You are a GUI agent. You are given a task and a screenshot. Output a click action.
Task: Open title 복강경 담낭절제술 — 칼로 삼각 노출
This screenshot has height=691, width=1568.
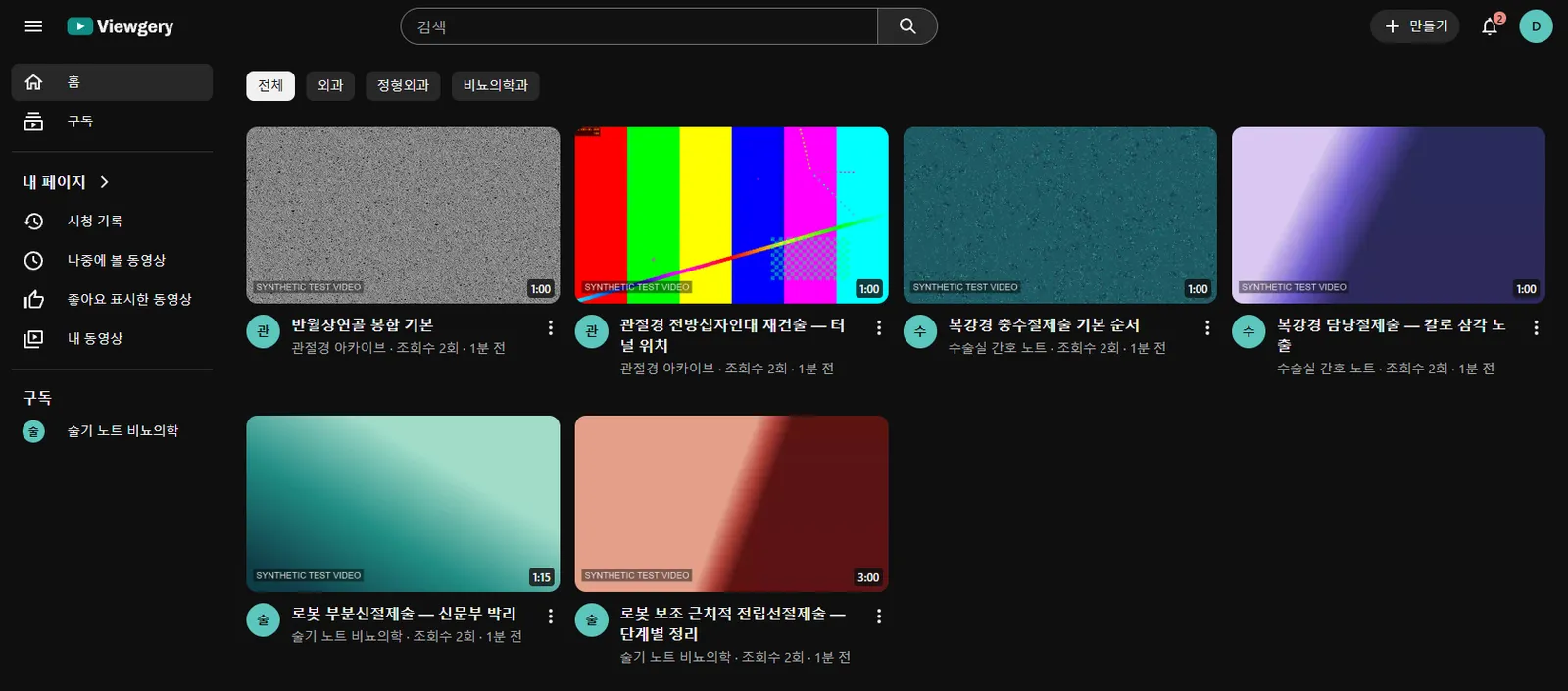coord(1391,335)
